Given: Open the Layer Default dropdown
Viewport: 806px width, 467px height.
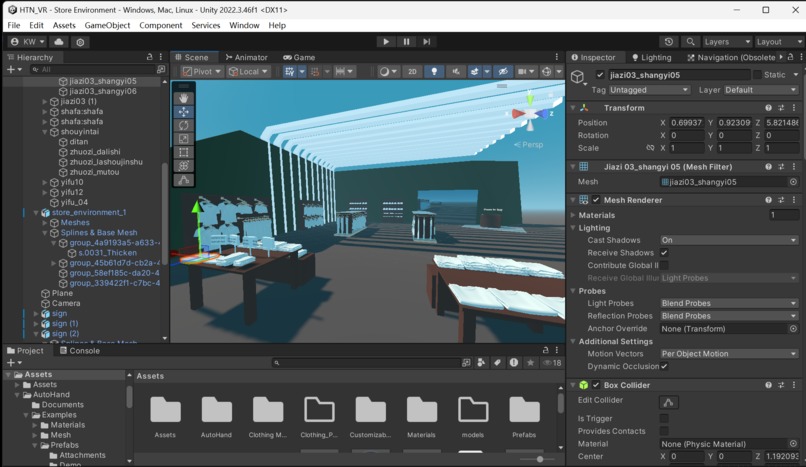Looking at the screenshot, I should pyautogui.click(x=761, y=90).
